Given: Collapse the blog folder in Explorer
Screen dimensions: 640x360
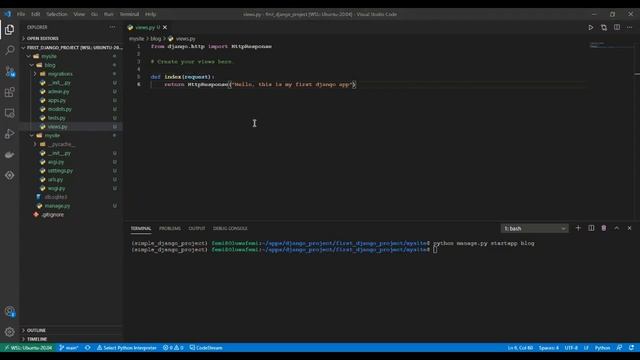Looking at the screenshot, I should 71,65.
